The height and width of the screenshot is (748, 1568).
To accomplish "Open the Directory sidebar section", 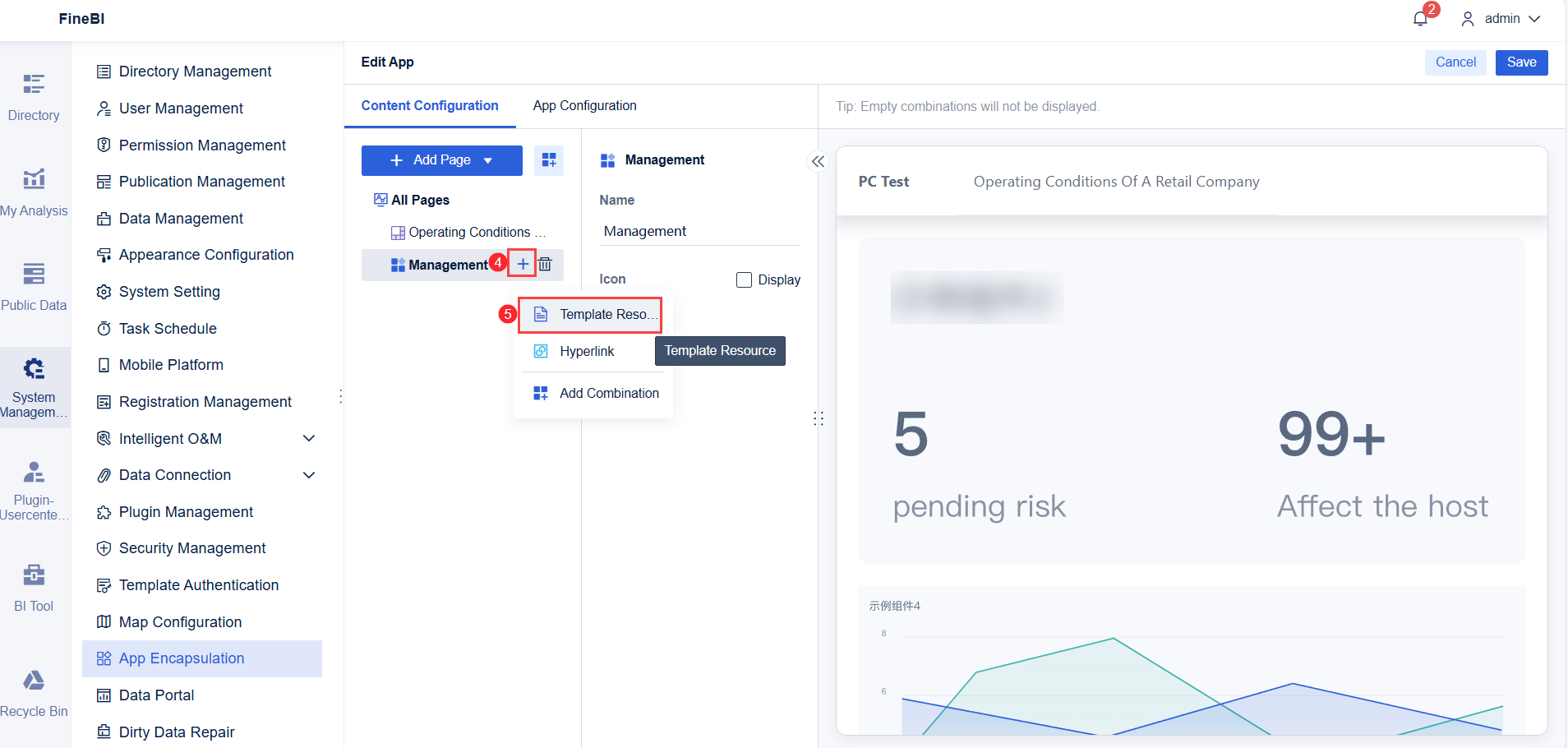I will click(34, 97).
